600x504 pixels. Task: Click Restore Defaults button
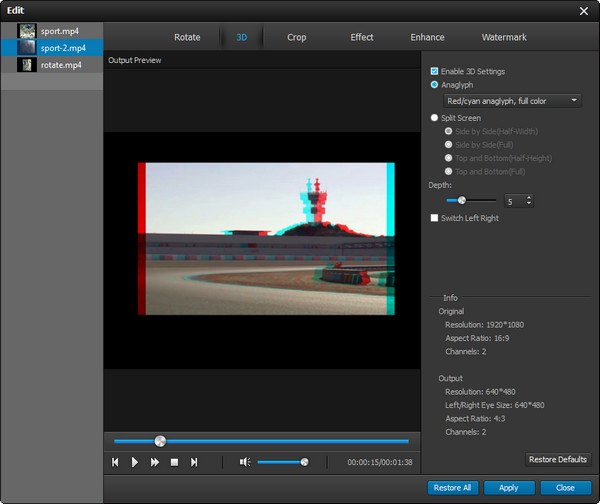(x=558, y=459)
